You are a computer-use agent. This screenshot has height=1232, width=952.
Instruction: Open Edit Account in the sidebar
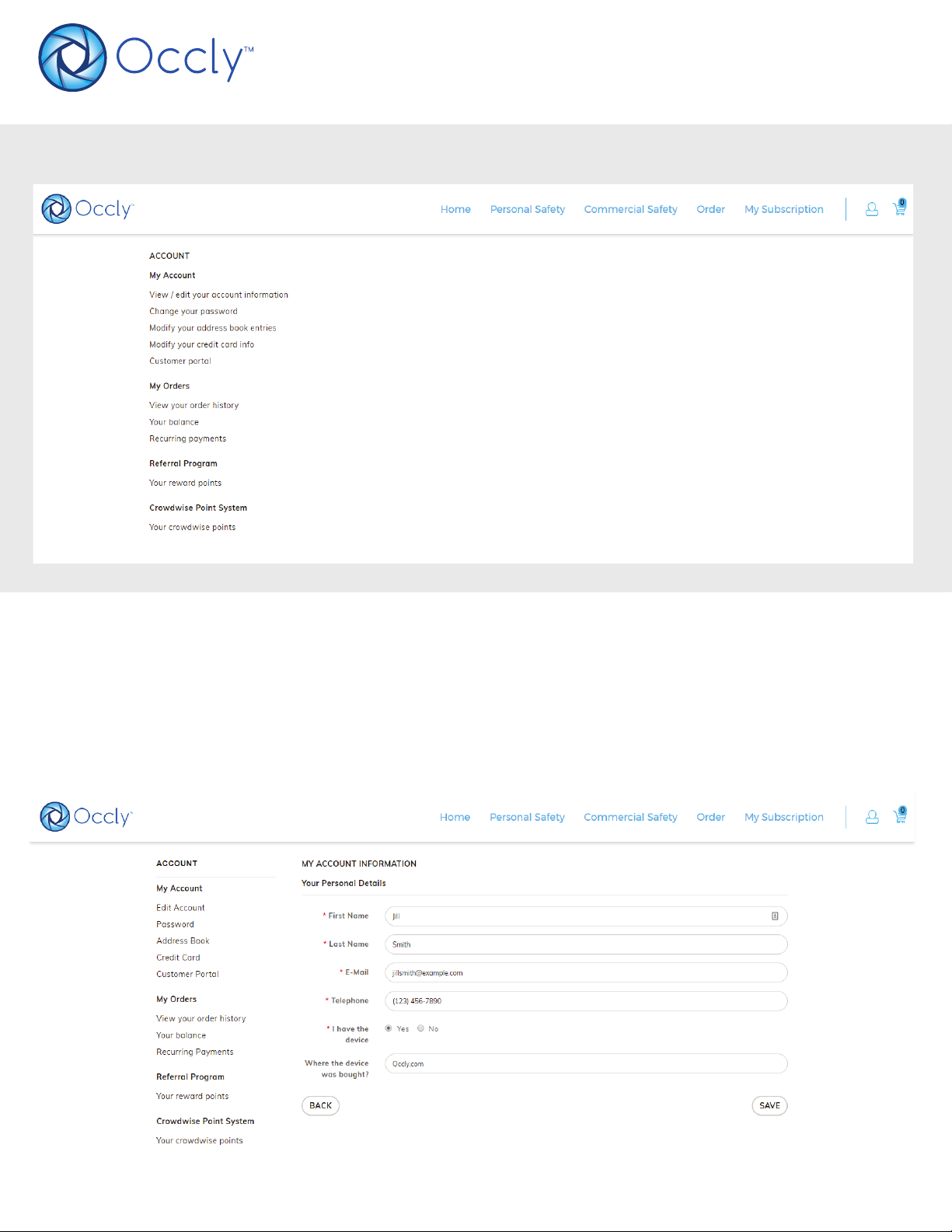coord(180,908)
